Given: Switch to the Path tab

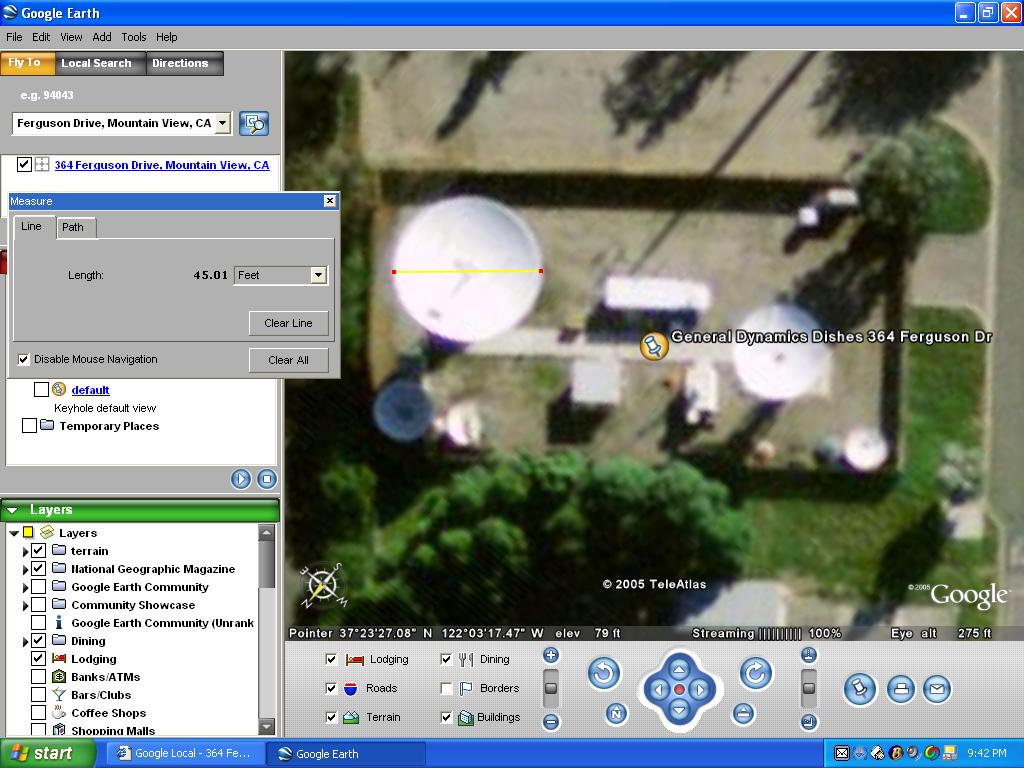Looking at the screenshot, I should (x=73, y=227).
